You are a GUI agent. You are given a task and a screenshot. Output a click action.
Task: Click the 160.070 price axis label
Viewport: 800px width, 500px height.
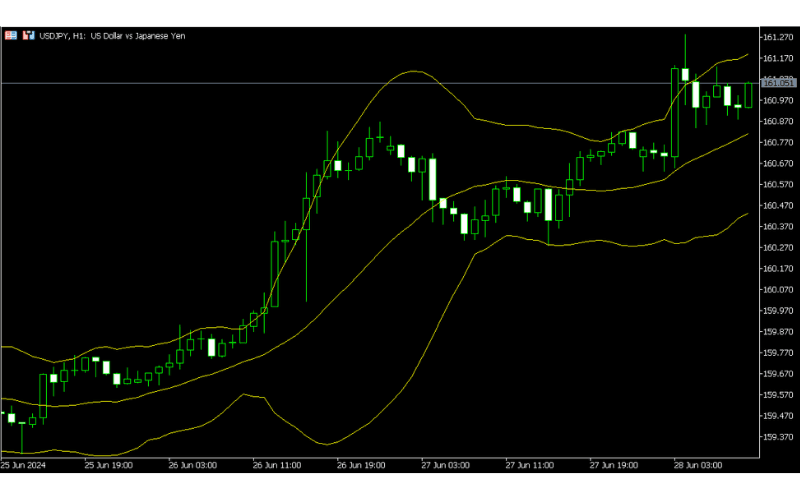click(777, 290)
